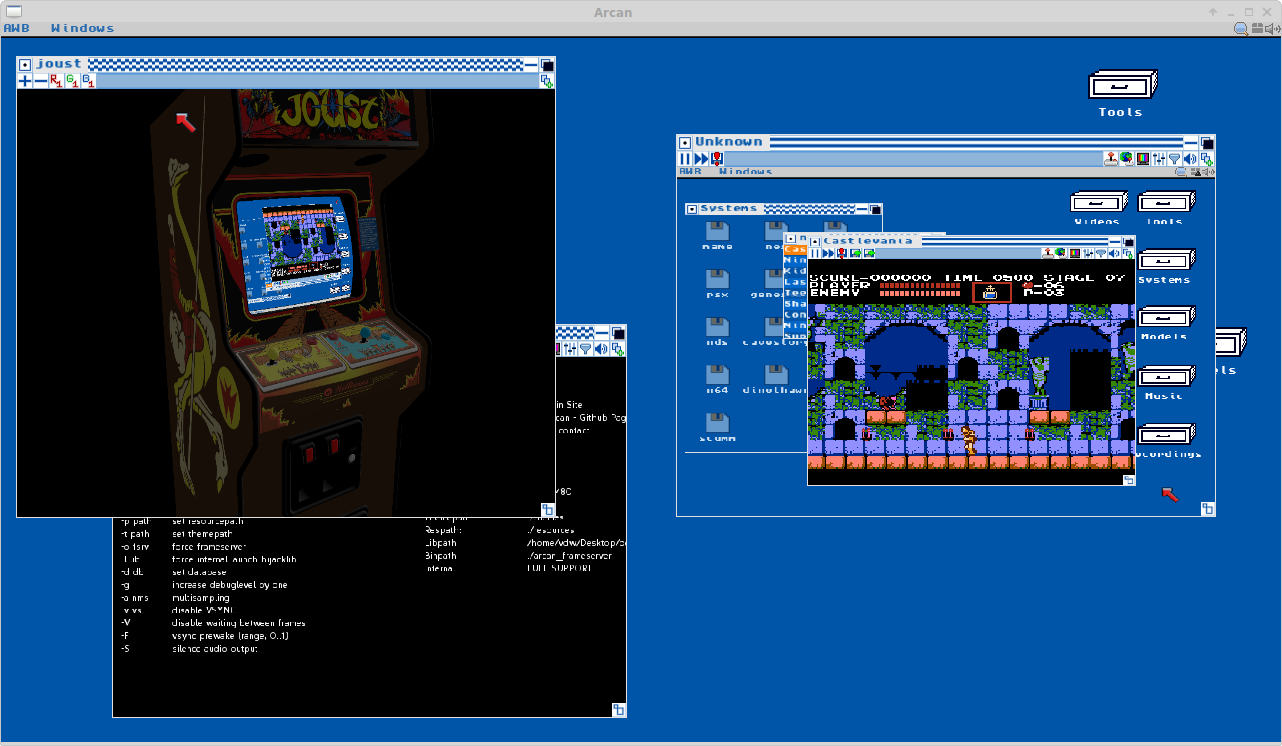Click the zoom-in plus icon in joust window
Image resolution: width=1282 pixels, height=746 pixels.
coord(25,81)
